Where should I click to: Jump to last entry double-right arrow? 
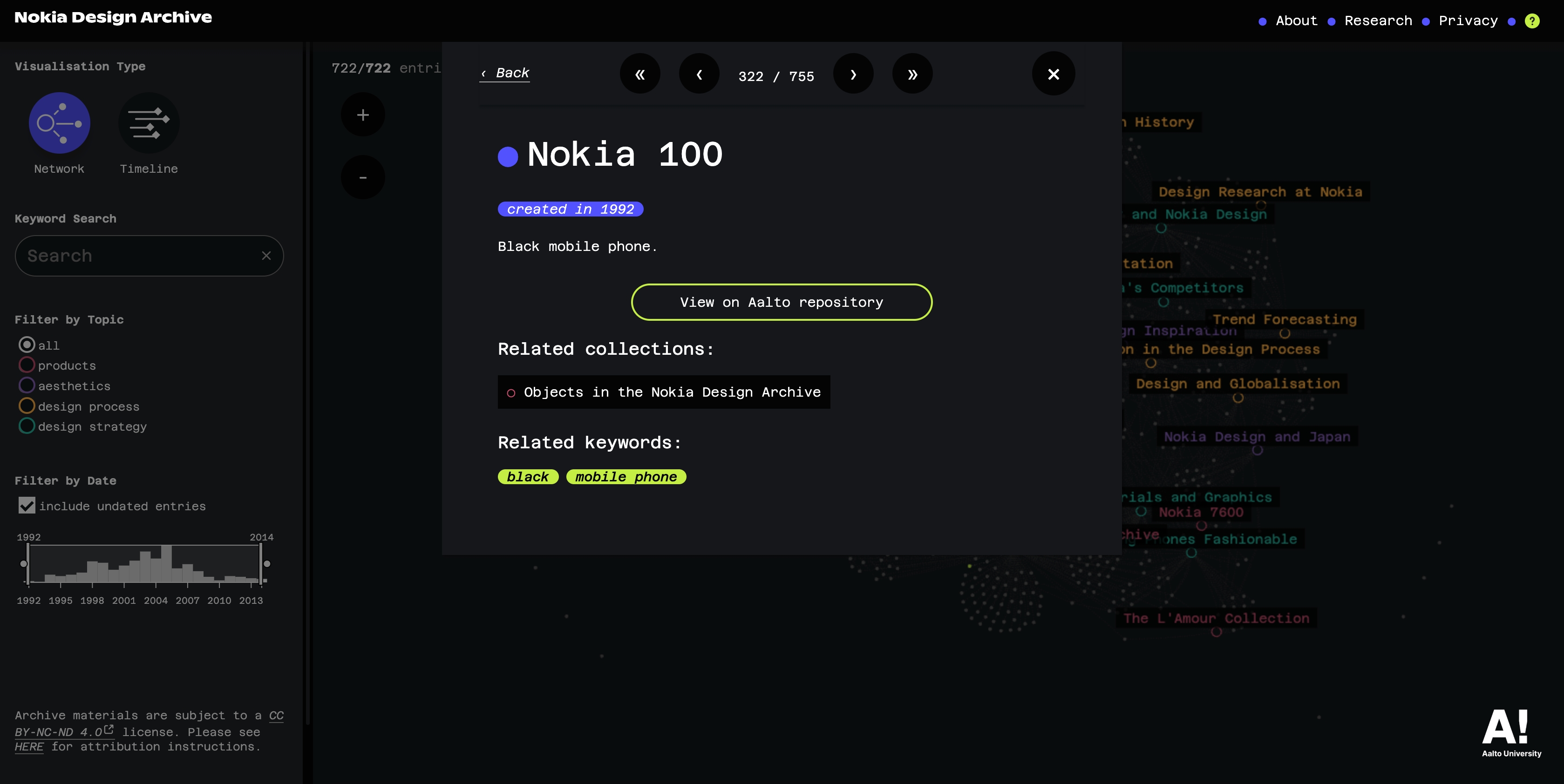coord(912,74)
